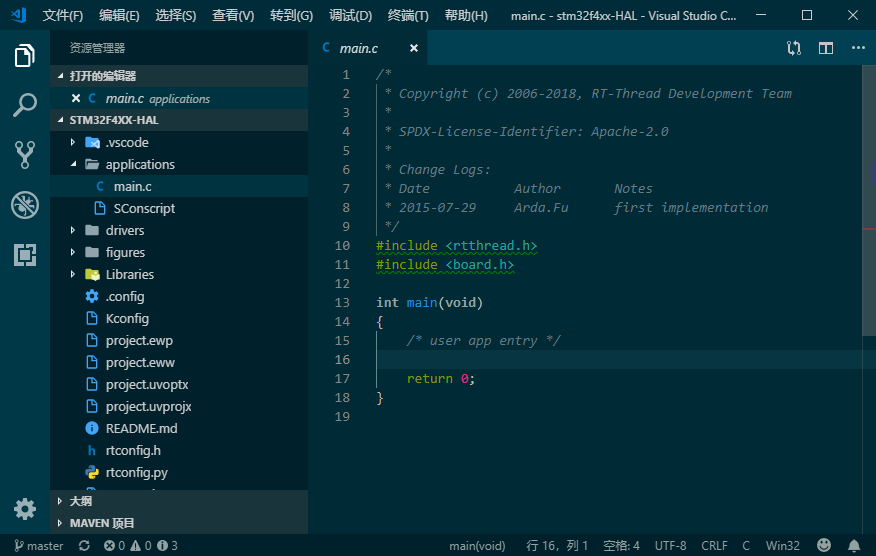This screenshot has height=556, width=876.
Task: Open the Debug view icon
Action: point(25,205)
